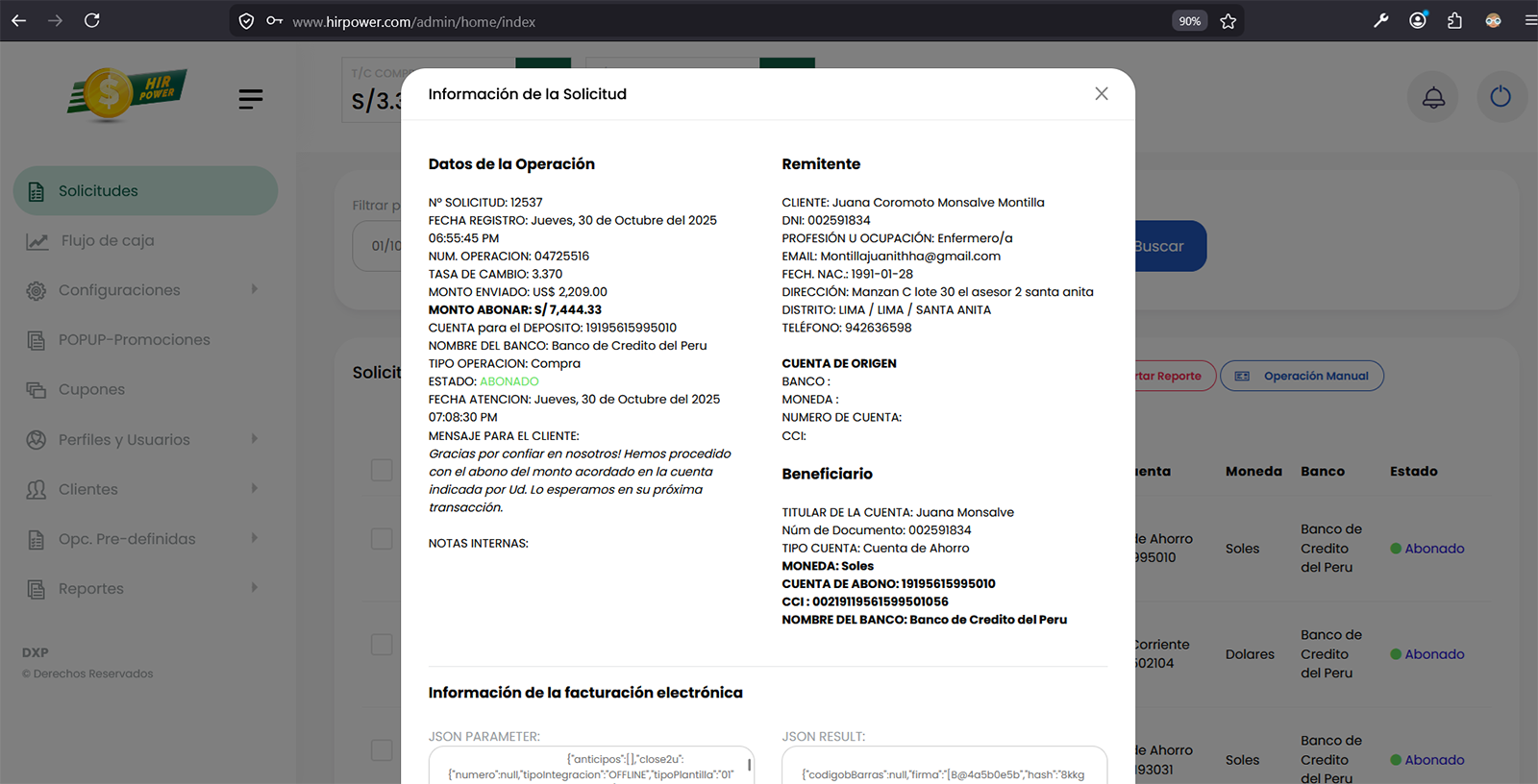Open the Solicitudes menu item

tap(145, 190)
